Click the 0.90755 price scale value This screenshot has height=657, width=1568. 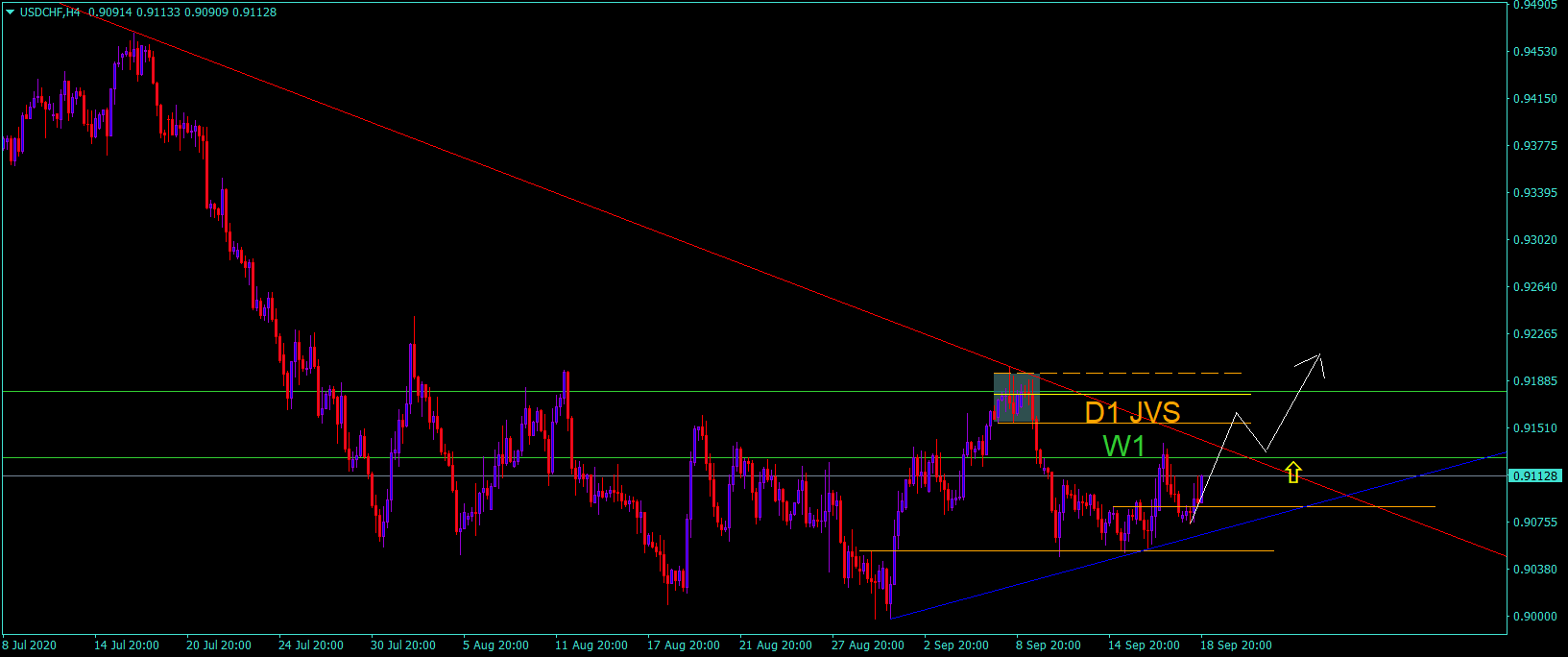pyautogui.click(x=1535, y=523)
